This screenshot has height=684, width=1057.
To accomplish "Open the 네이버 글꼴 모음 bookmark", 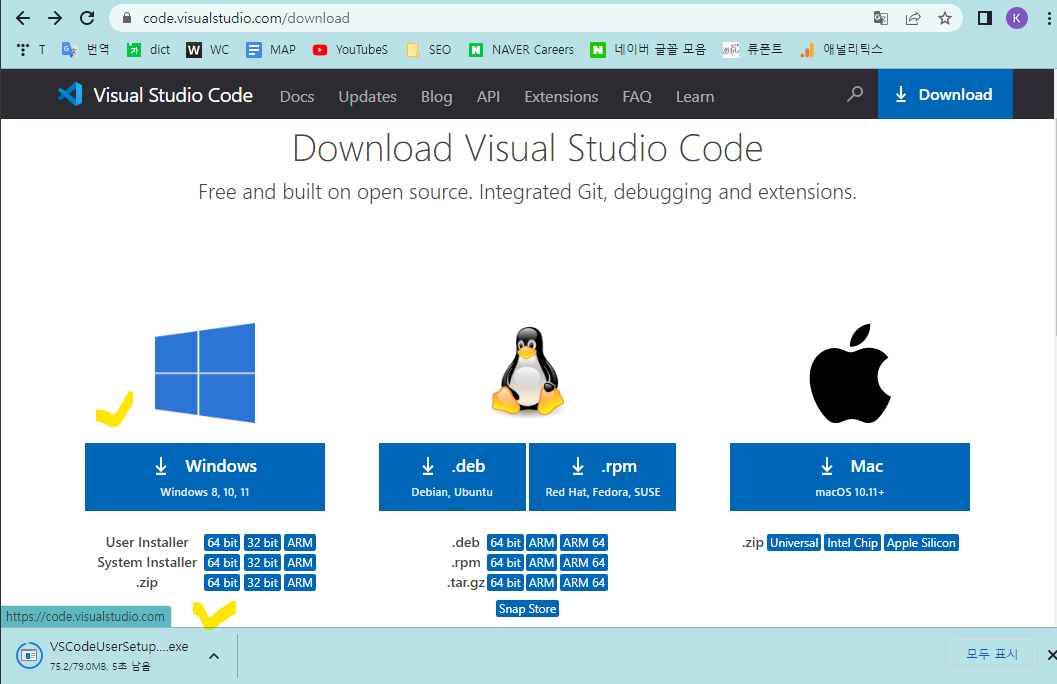I will pos(648,49).
